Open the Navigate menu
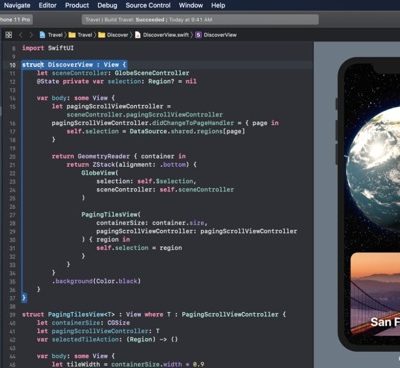Screen dimensions: 400x368 click(17, 5)
